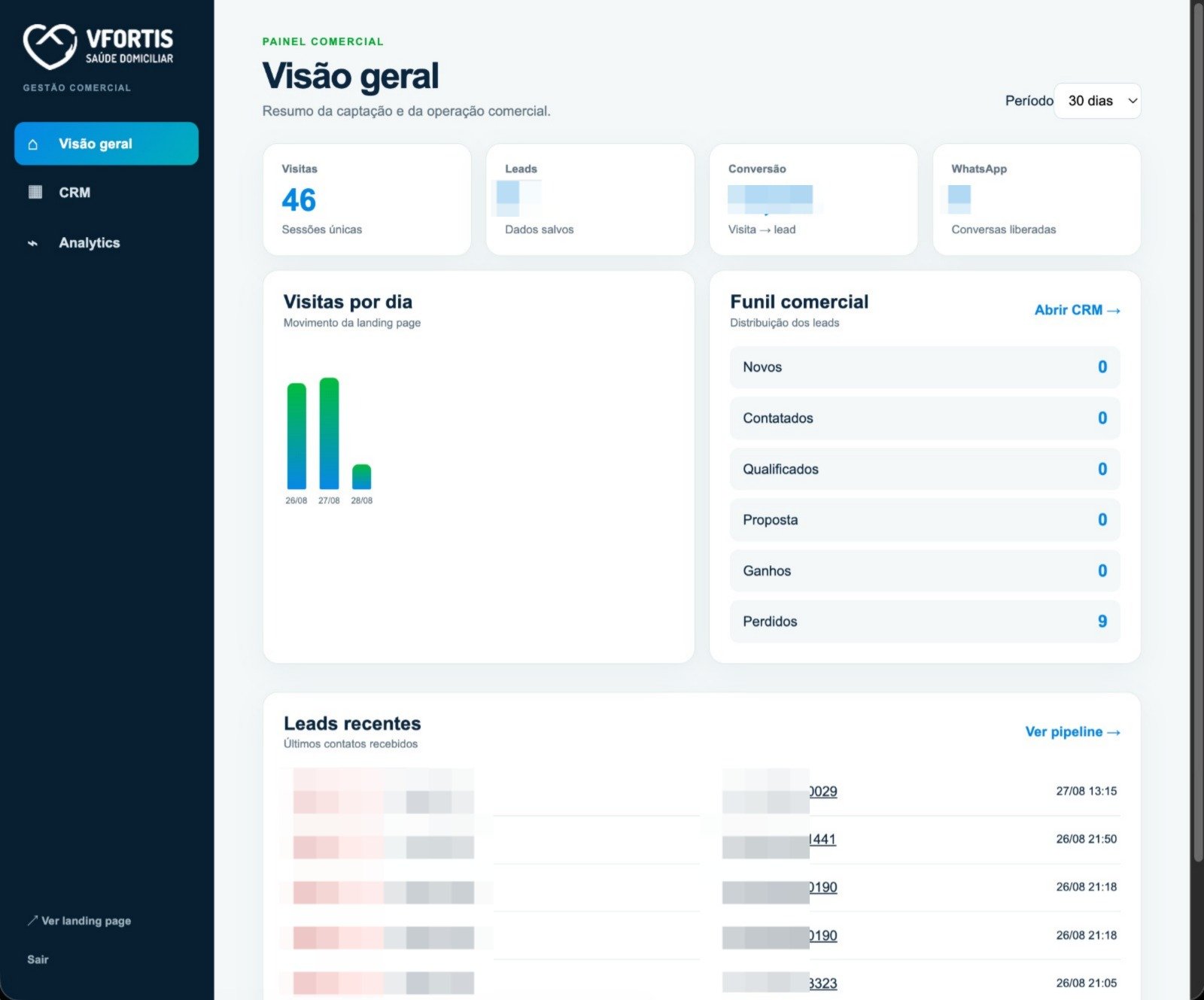
Task: Select the Ganhos funnel row
Action: [x=925, y=570]
